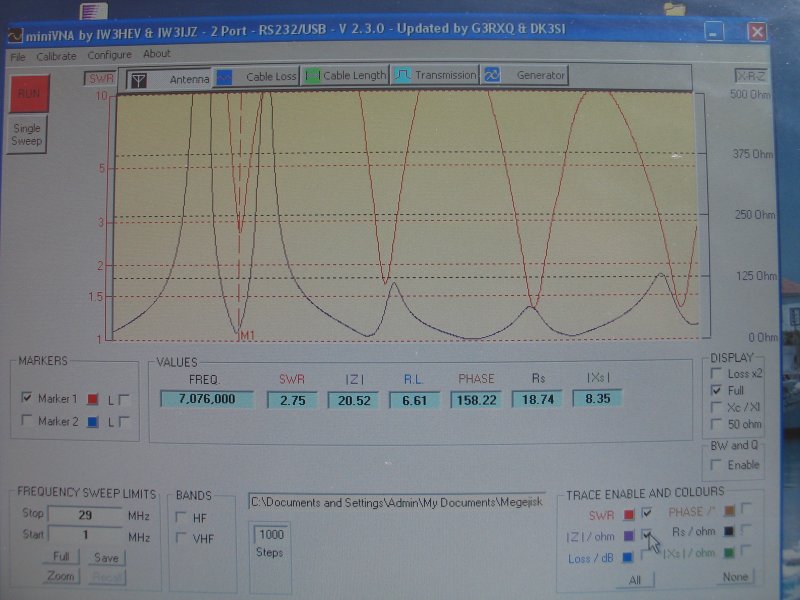Click Save in frequency sweep limits

(x=106, y=558)
